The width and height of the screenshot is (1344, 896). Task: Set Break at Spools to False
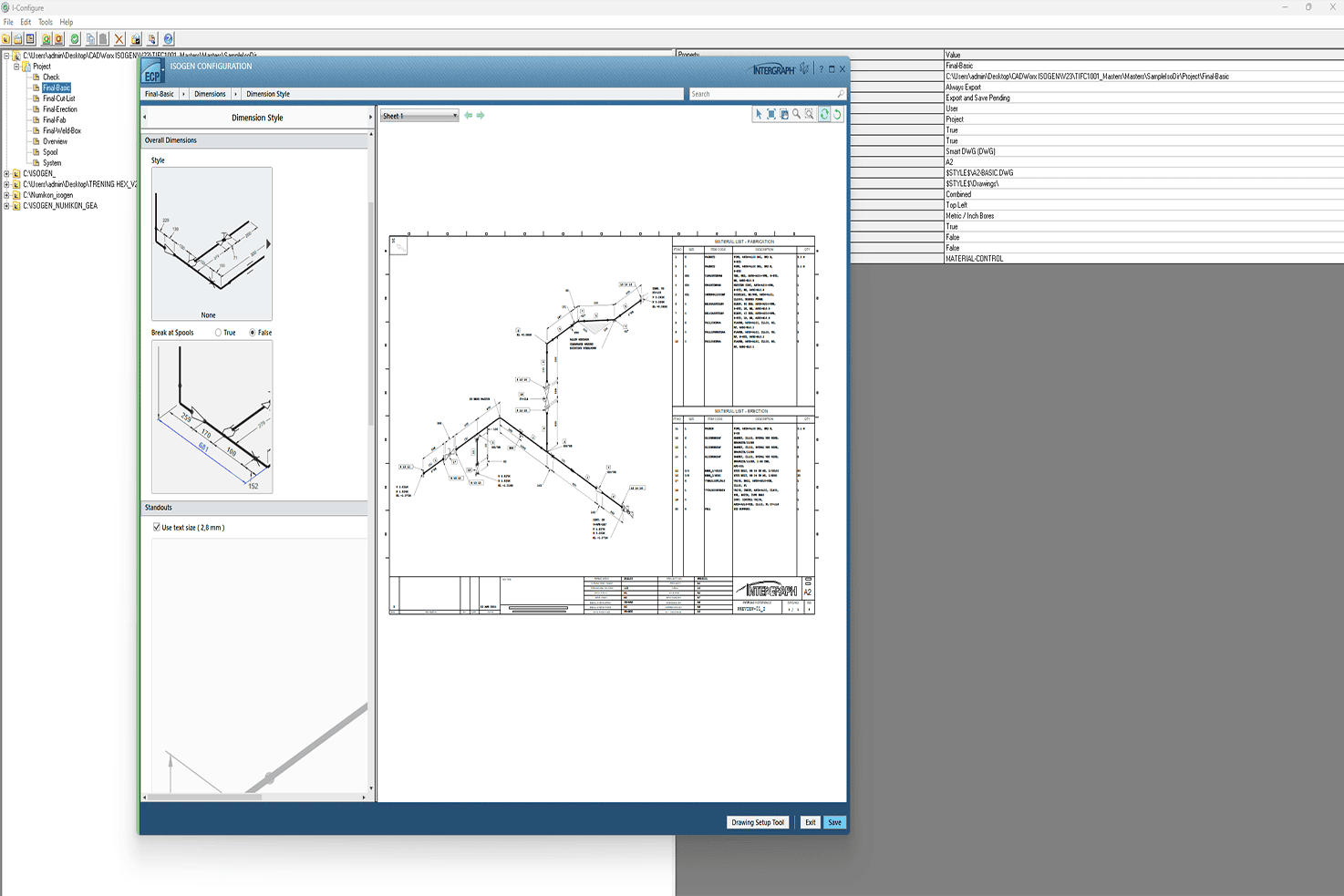(x=253, y=333)
